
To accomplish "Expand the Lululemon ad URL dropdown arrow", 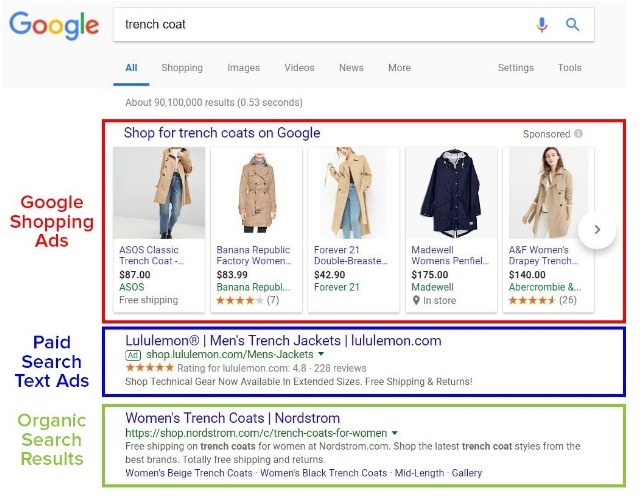I will (321, 354).
